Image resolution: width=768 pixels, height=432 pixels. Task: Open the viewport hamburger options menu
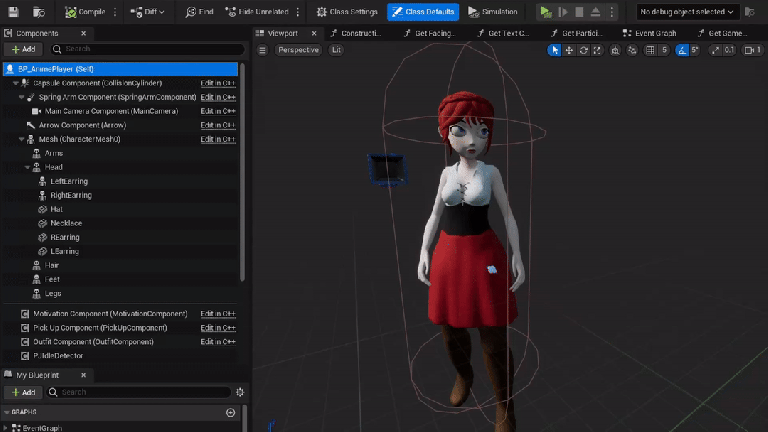coord(263,50)
